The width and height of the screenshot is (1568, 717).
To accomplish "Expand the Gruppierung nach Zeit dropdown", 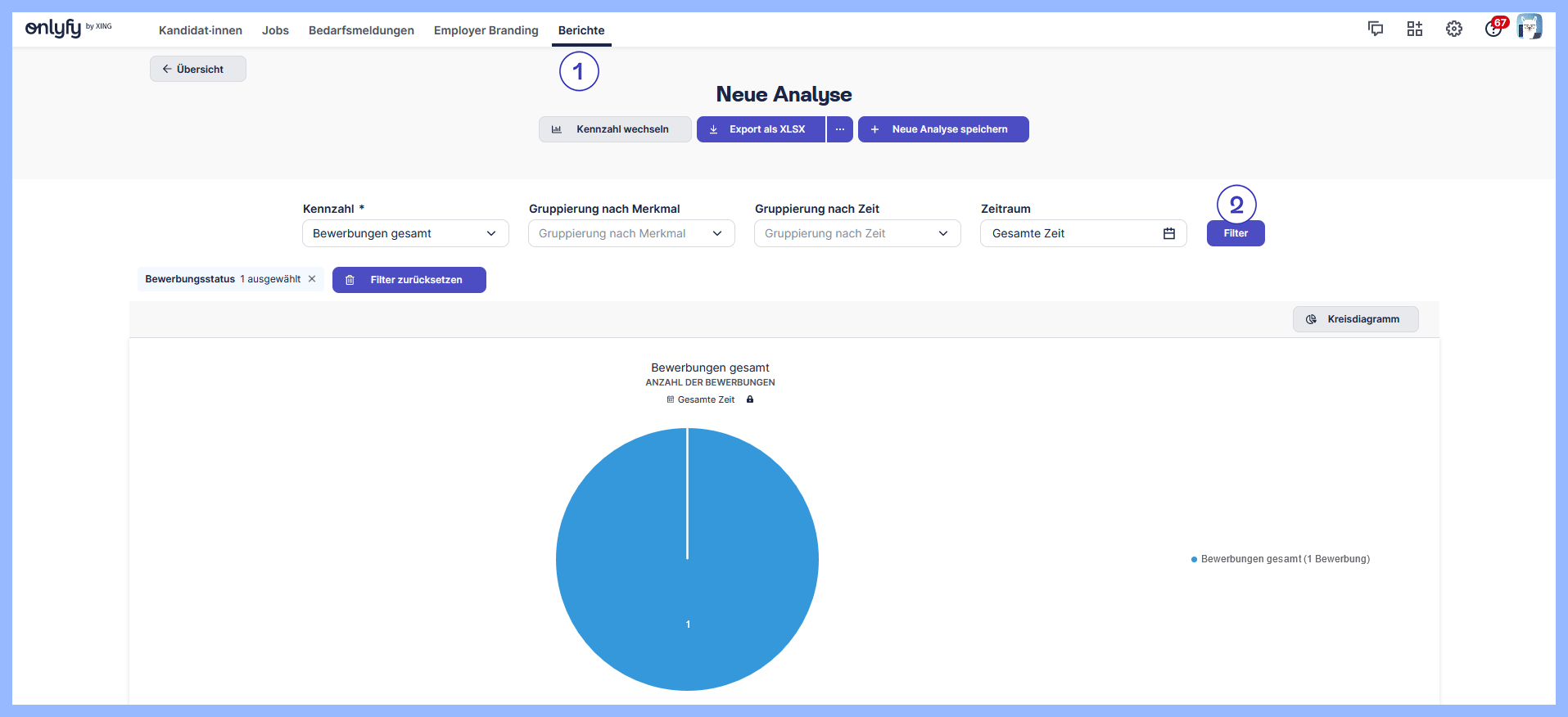I will pyautogui.click(x=857, y=234).
